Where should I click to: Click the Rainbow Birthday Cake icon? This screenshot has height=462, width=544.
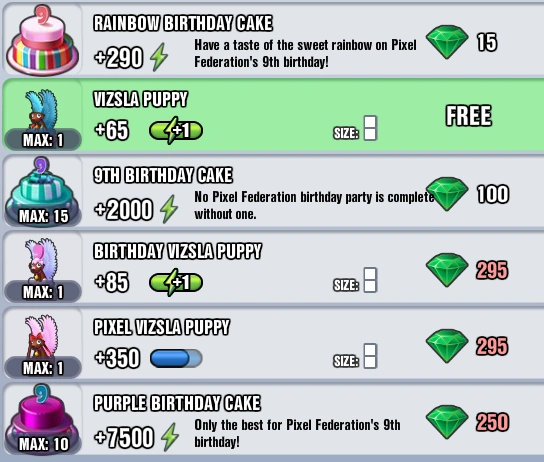(x=42, y=40)
